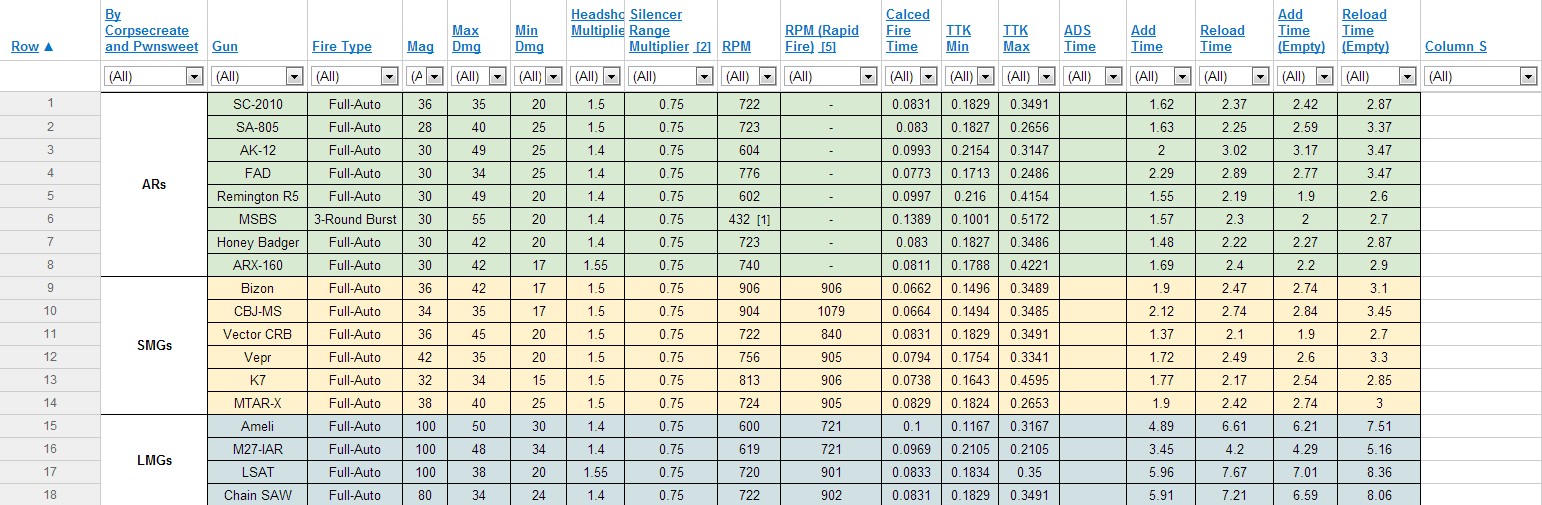The width and height of the screenshot is (1542, 505).
Task: Open footnote [2] beside Silencer Range Multiplier
Action: point(703,47)
